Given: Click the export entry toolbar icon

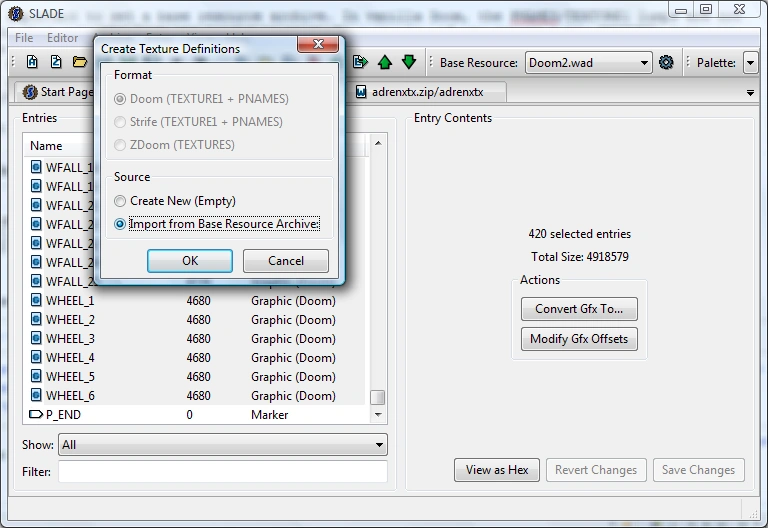Looking at the screenshot, I should click(360, 62).
